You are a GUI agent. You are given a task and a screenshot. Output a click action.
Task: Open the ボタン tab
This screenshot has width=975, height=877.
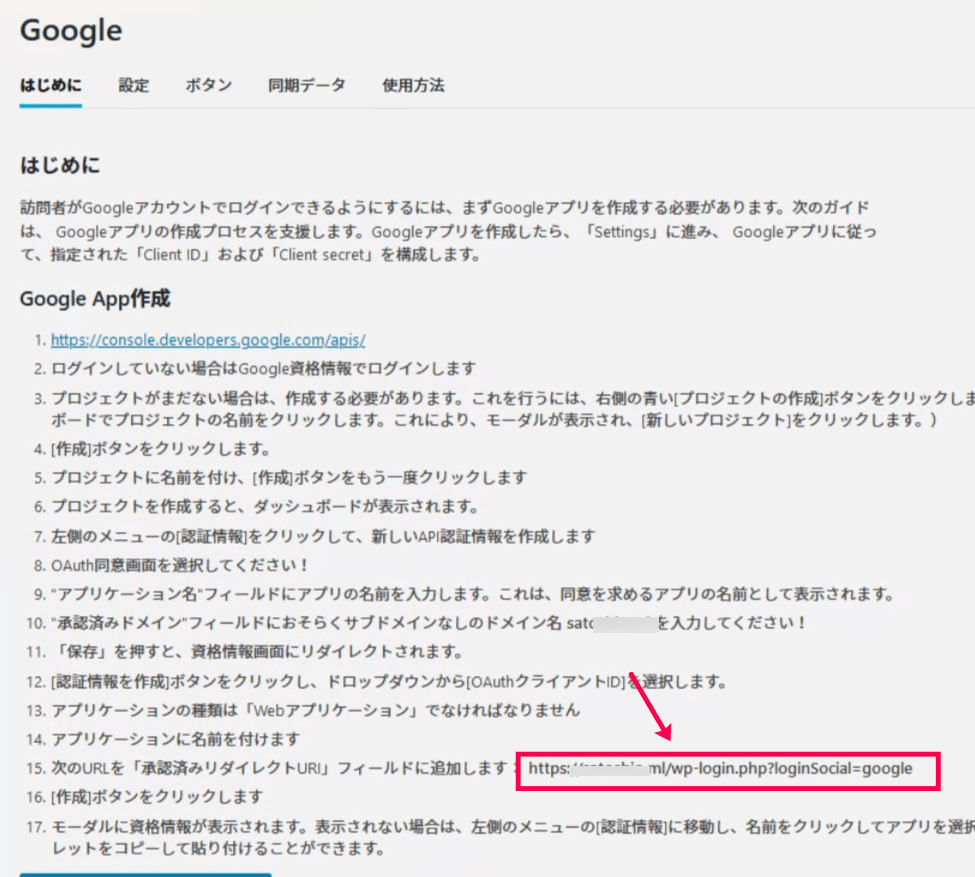click(208, 85)
